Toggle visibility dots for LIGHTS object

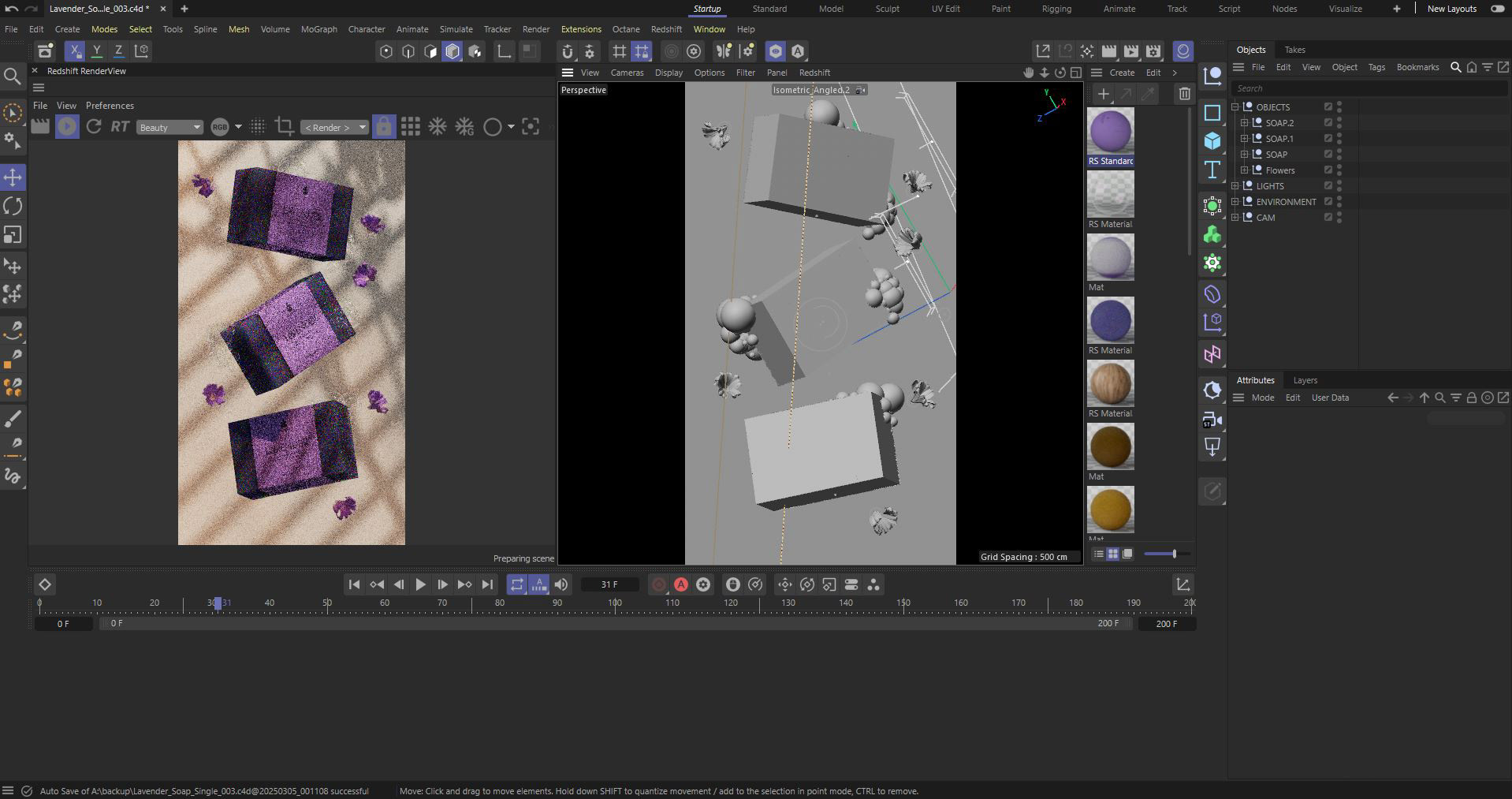[1339, 186]
